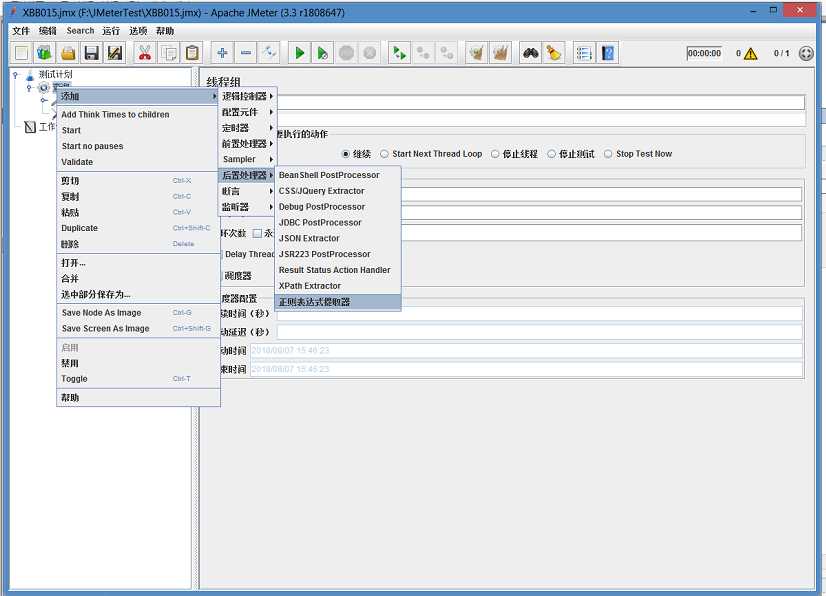The width and height of the screenshot is (826, 596).
Task: Open the 运行 menu
Action: 111,31
